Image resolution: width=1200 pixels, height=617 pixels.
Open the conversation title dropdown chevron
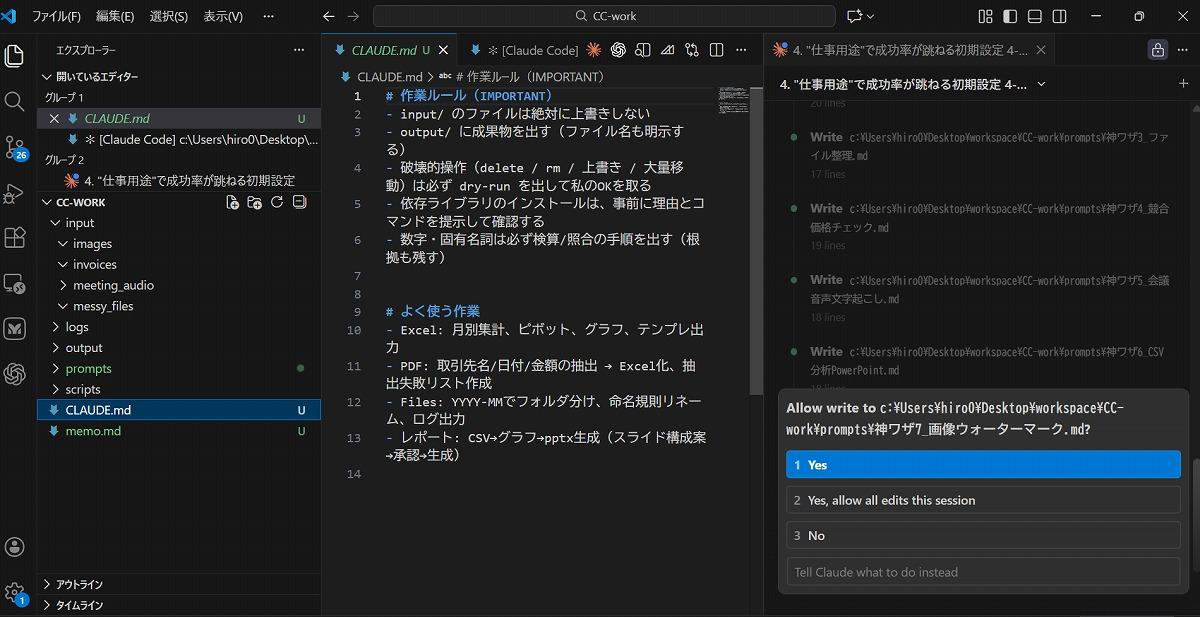click(1041, 85)
